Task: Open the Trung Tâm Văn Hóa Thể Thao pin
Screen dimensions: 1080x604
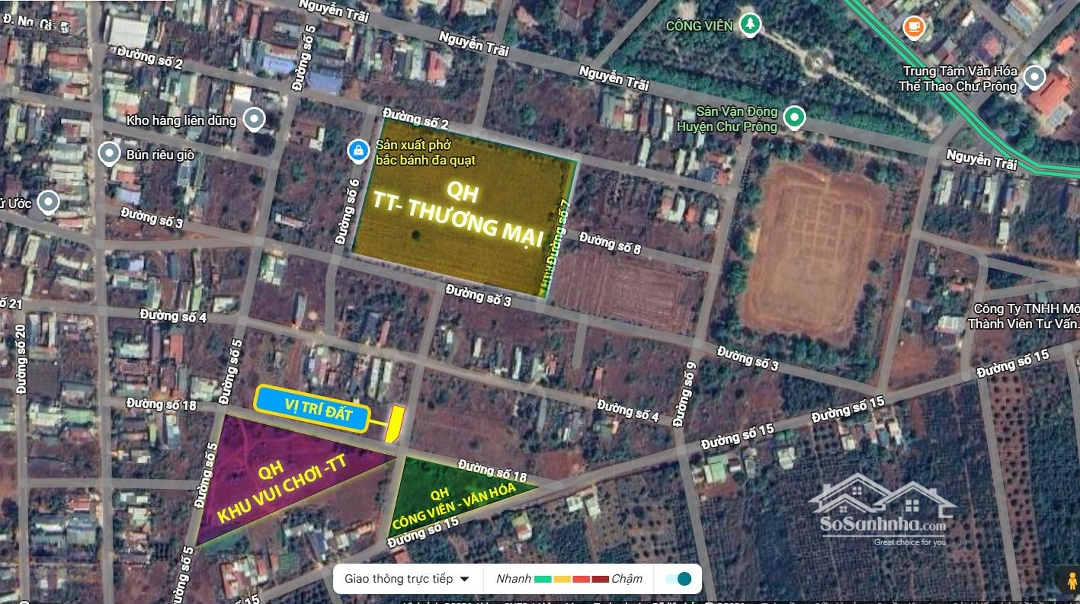Action: pos(1034,77)
